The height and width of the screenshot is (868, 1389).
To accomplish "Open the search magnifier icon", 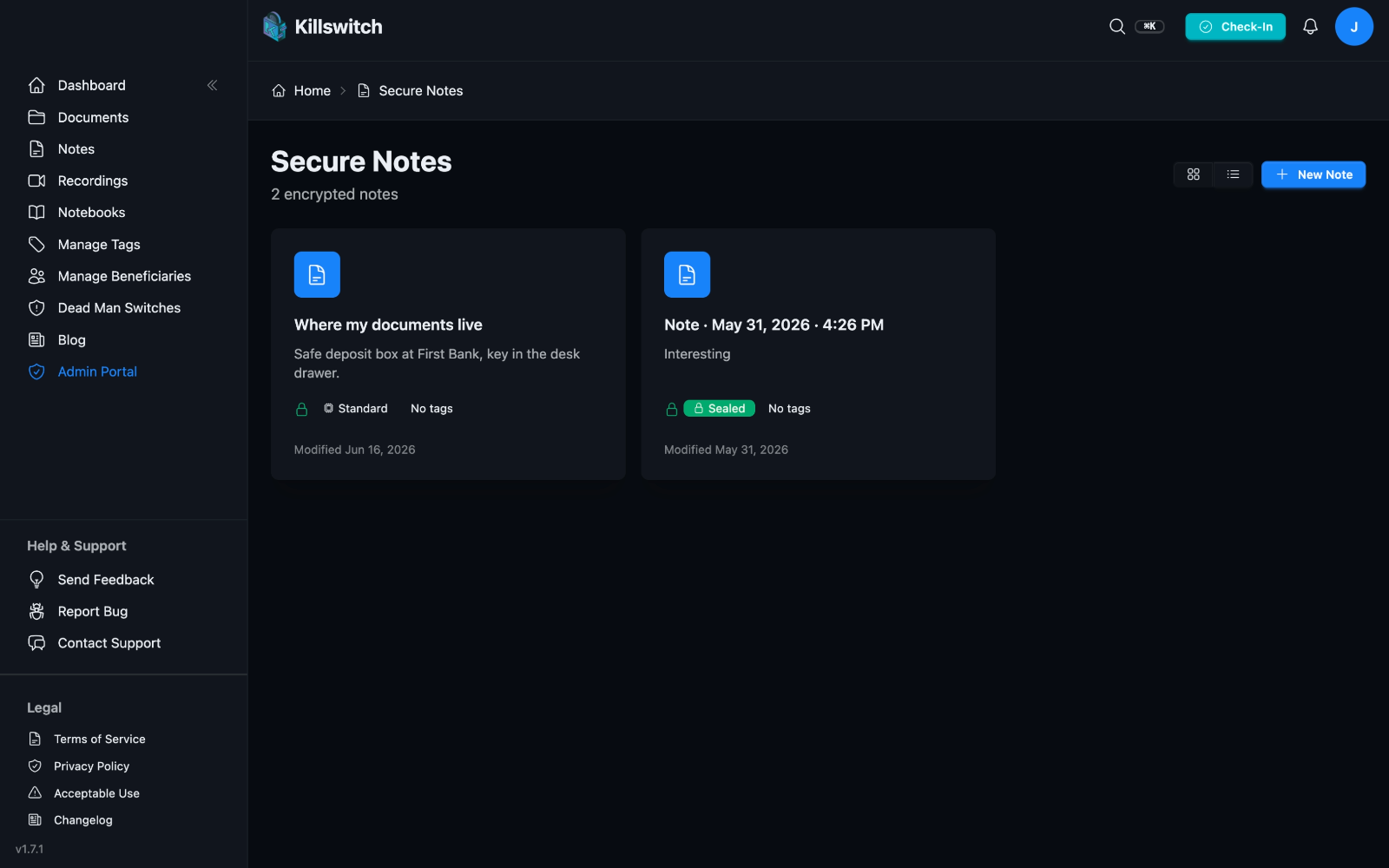I will coord(1117,27).
